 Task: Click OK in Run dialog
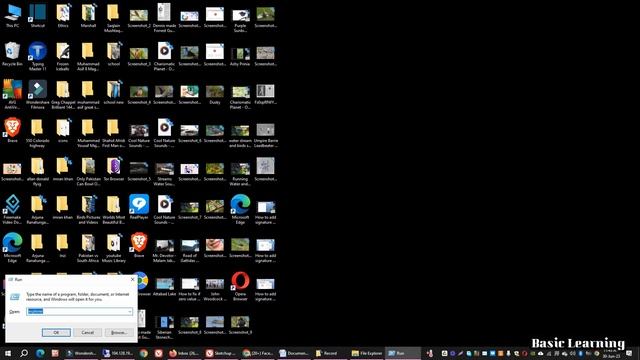click(x=56, y=333)
